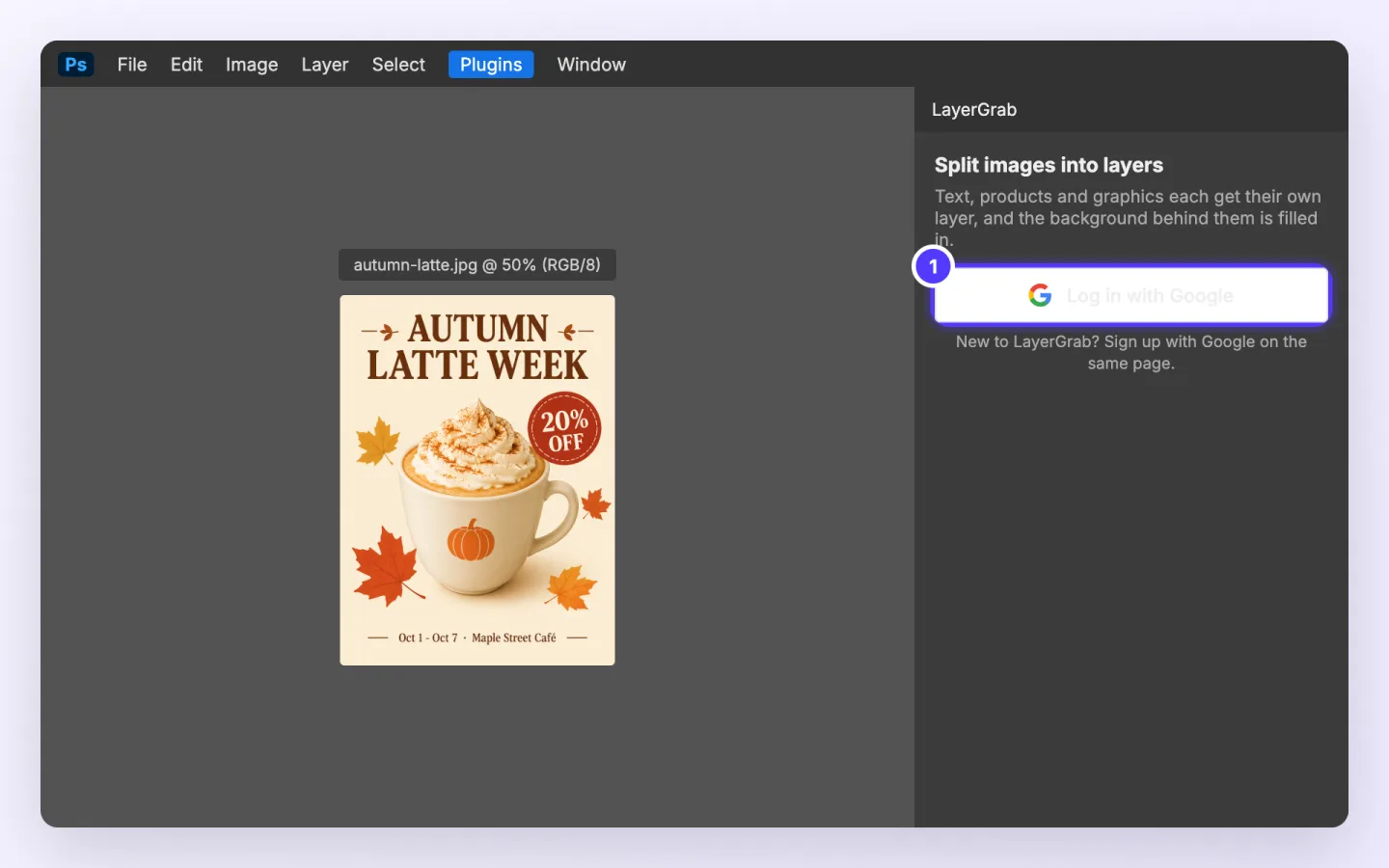Click the panel description starting 'Text, products and graphics'
This screenshot has width=1389, height=868.
point(1128,218)
